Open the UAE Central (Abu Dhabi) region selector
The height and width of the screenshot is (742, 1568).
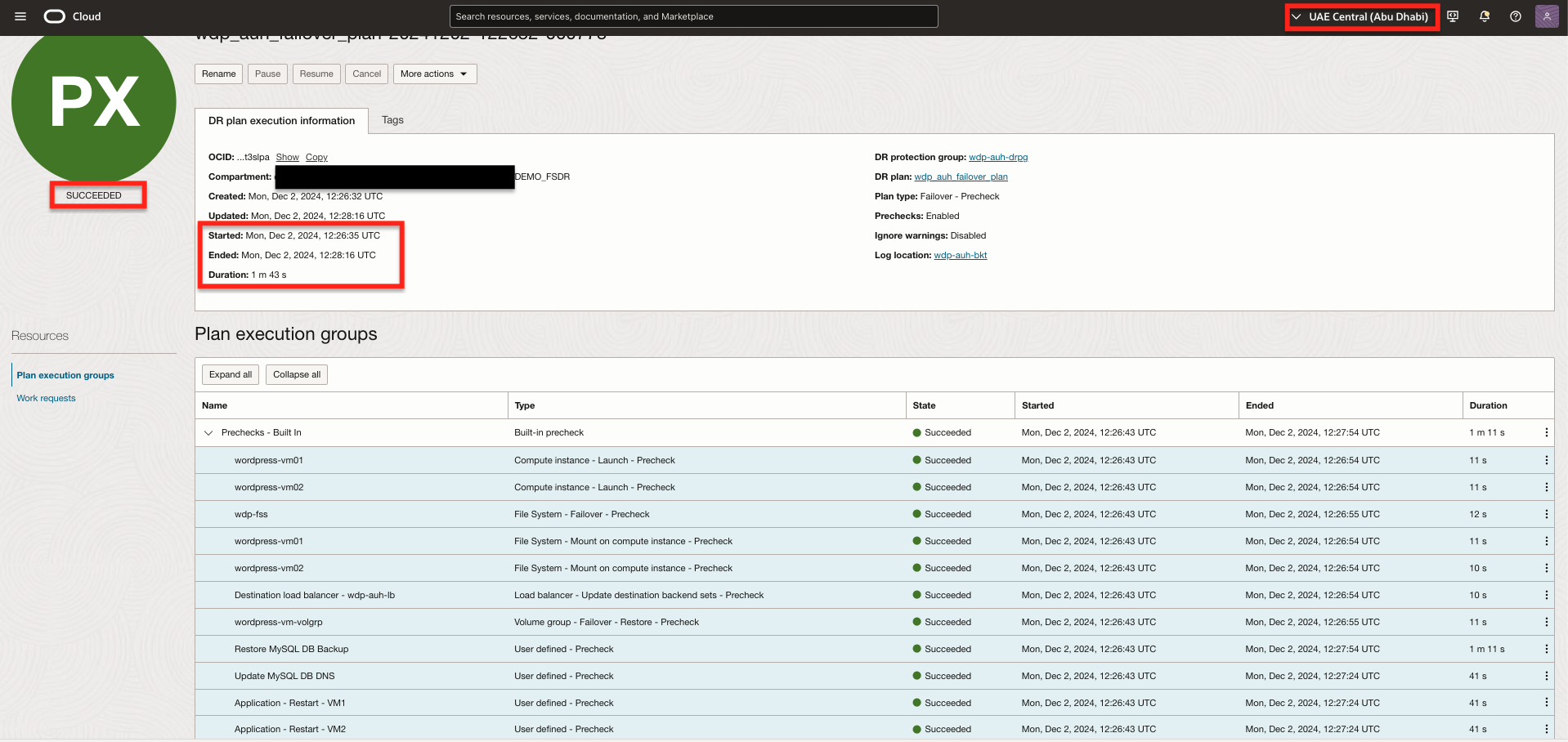[x=1362, y=16]
